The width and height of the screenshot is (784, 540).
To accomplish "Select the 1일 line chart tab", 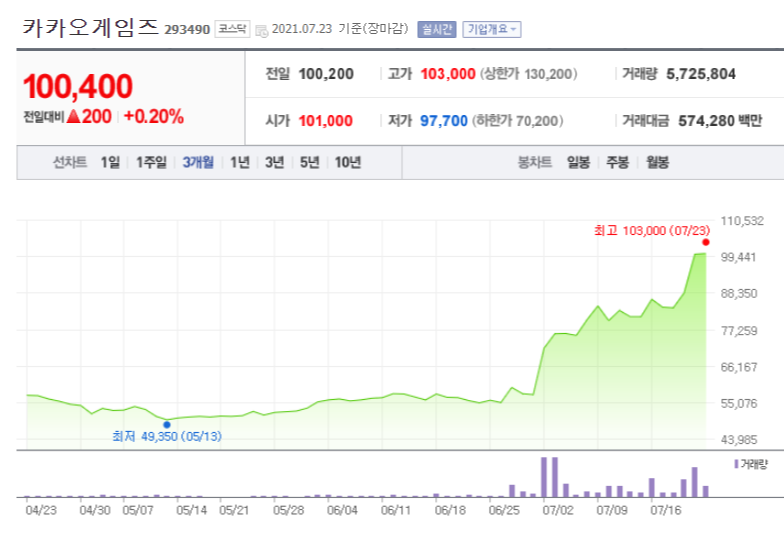I will click(x=110, y=162).
